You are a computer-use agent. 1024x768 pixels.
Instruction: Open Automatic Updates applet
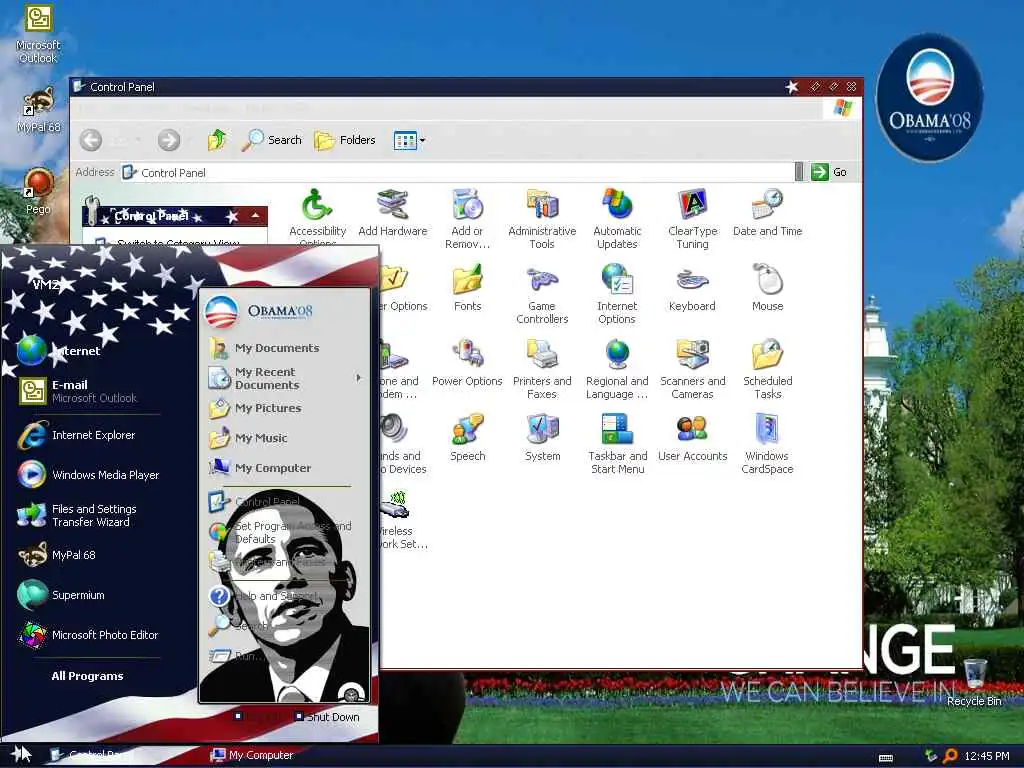coord(617,219)
